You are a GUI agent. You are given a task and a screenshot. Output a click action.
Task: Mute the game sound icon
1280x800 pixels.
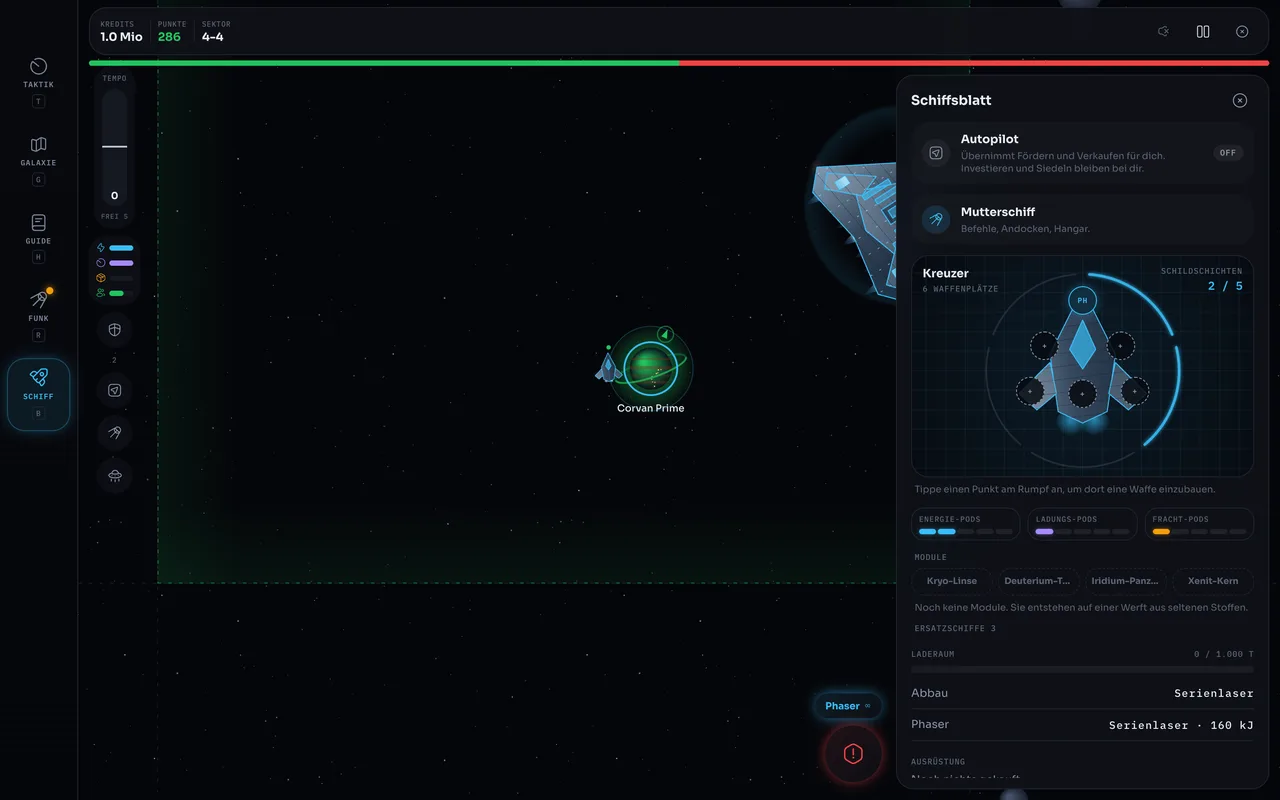1163,32
